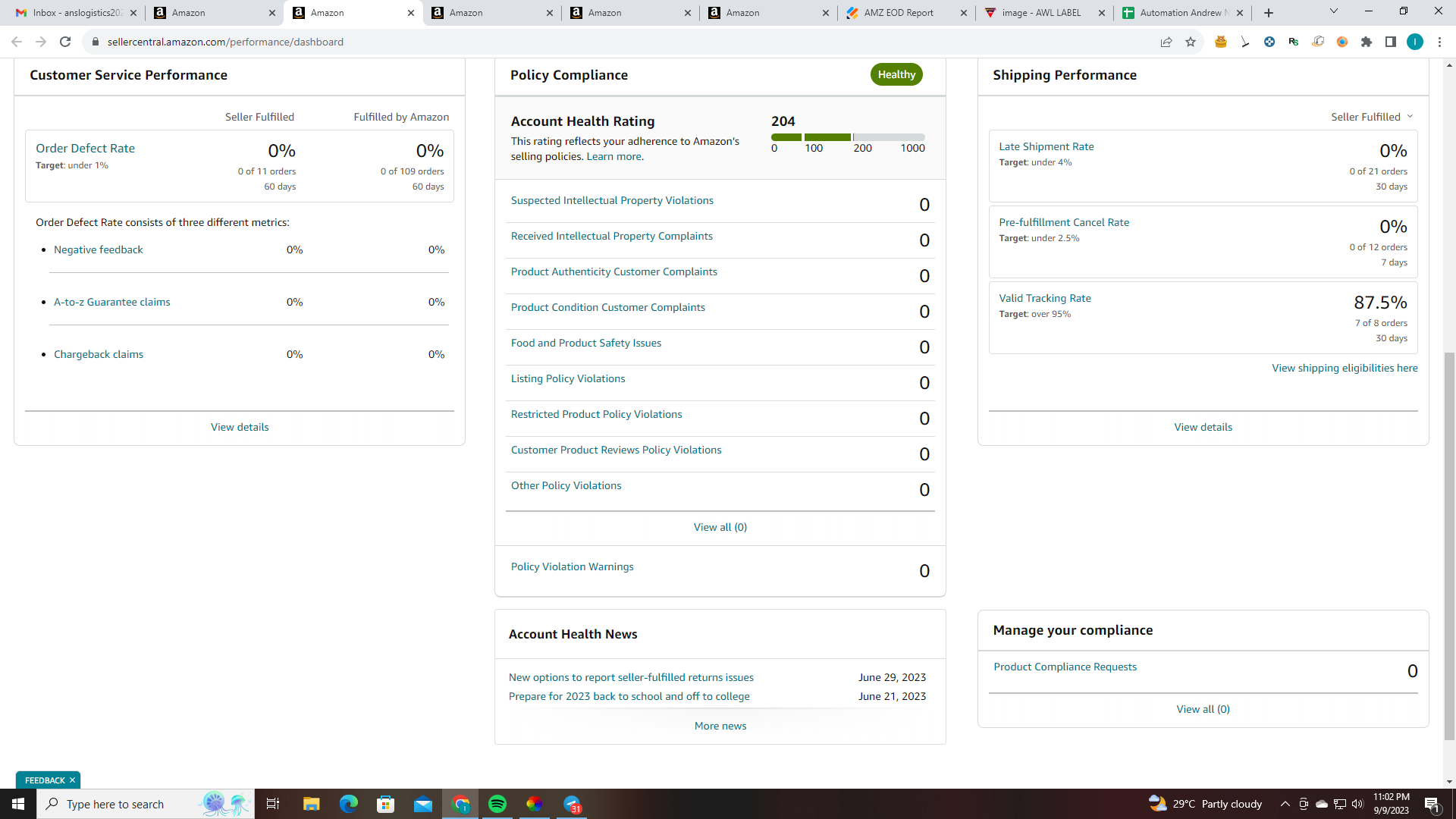Go back to the previous page
Image resolution: width=1456 pixels, height=819 pixels.
click(17, 42)
